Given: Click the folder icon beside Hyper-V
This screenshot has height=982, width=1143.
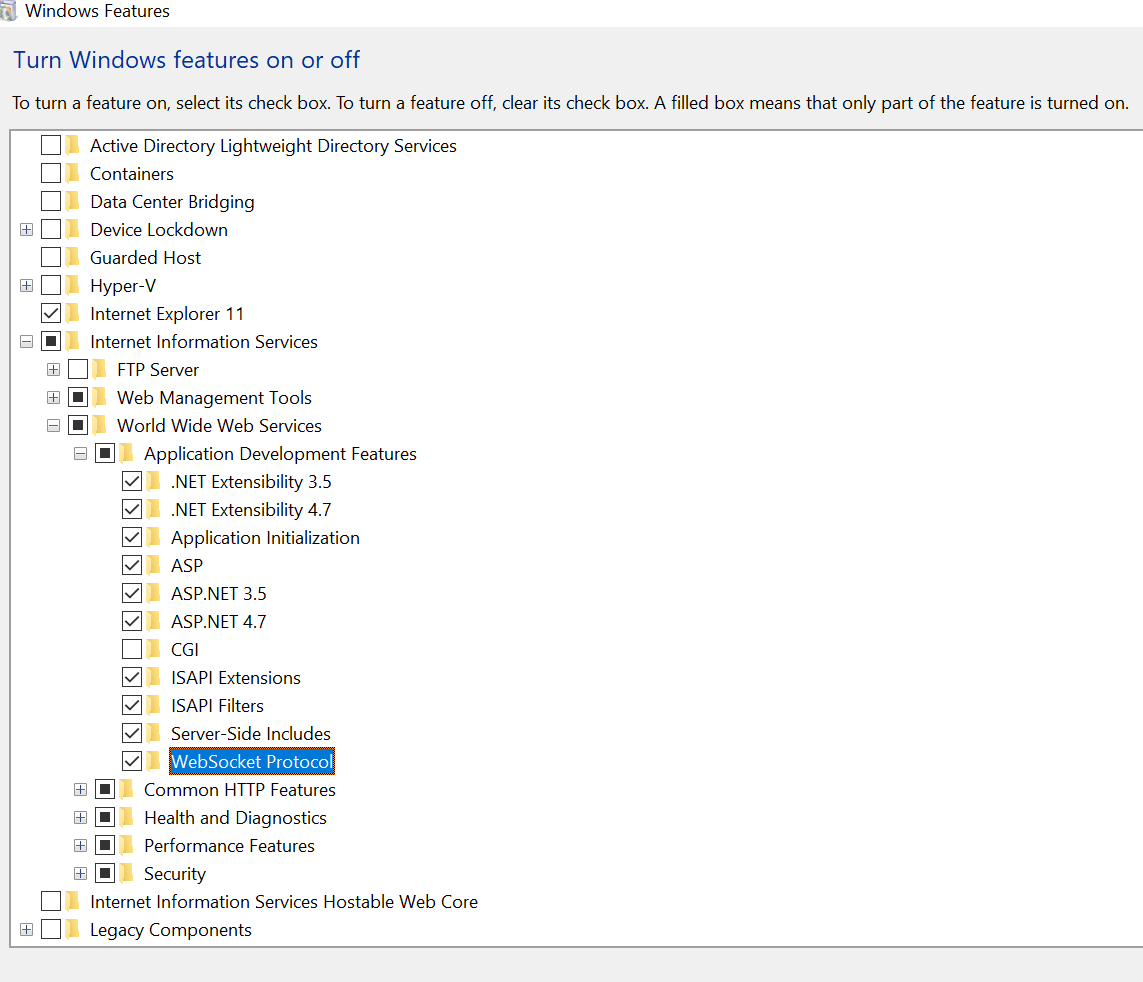Looking at the screenshot, I should 72,286.
